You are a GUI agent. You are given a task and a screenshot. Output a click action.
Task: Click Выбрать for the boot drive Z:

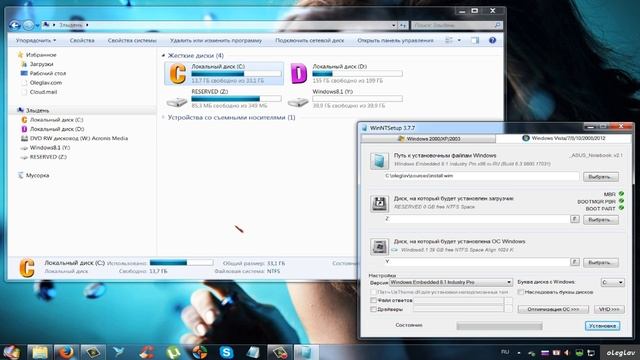pyautogui.click(x=600, y=220)
